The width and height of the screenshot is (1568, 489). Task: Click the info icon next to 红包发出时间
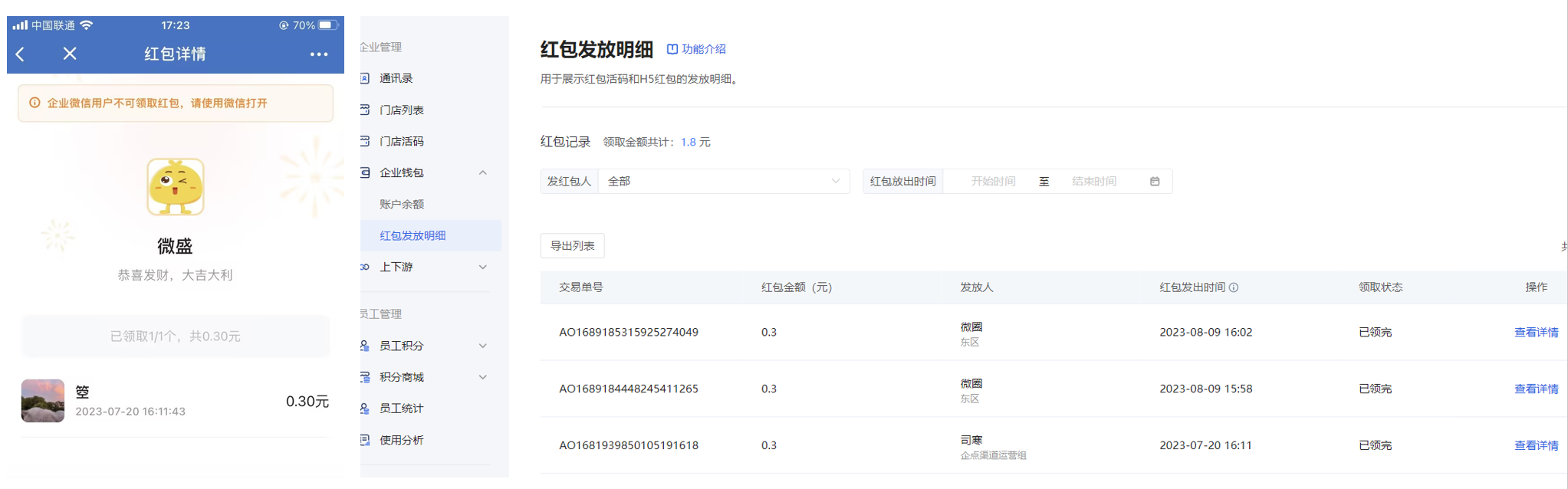tap(1234, 287)
